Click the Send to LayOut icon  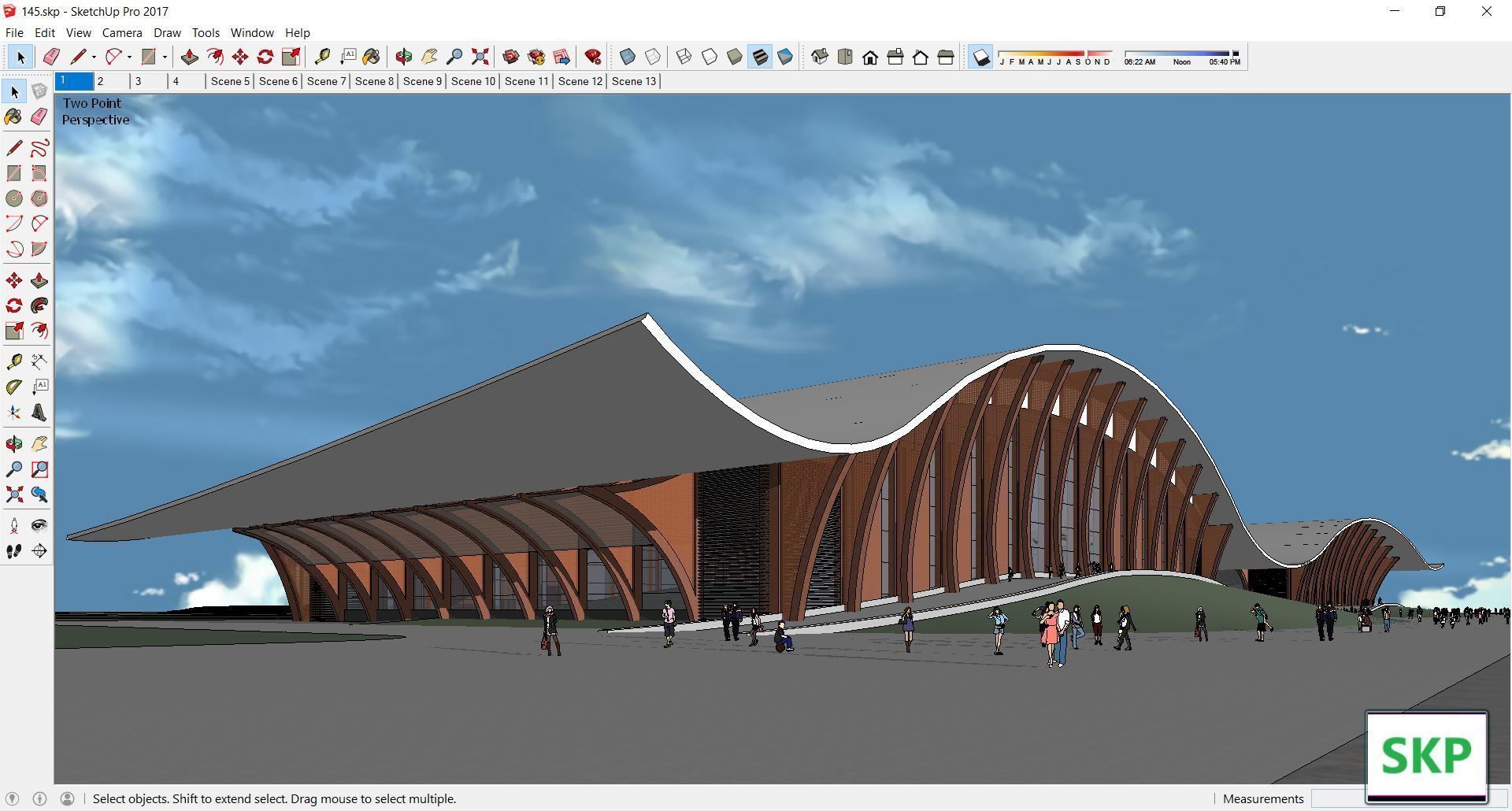[x=561, y=57]
